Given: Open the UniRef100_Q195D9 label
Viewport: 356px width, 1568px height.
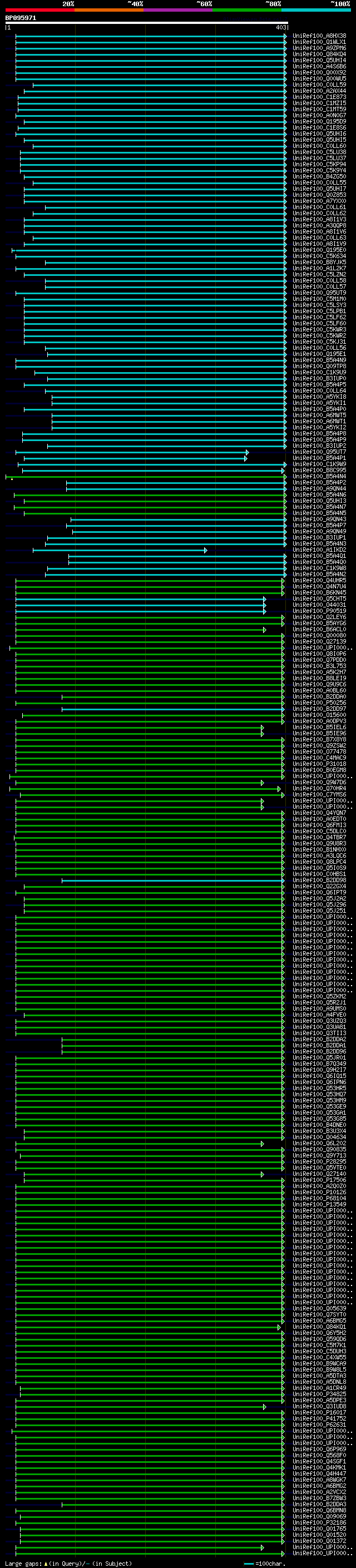Looking at the screenshot, I should pos(319,121).
